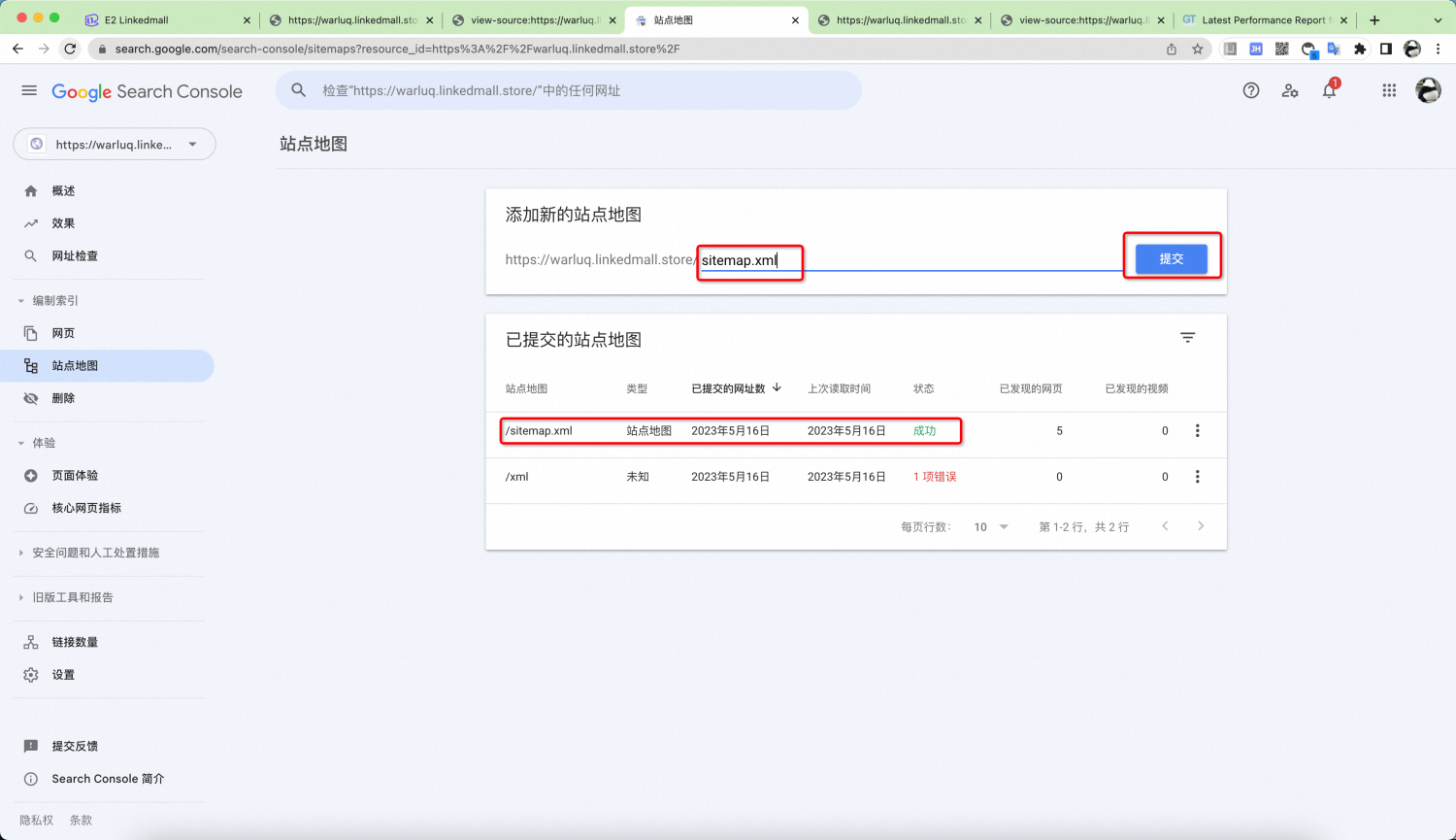Image resolution: width=1456 pixels, height=840 pixels.
Task: Open the rows per page dropdown
Action: (991, 527)
